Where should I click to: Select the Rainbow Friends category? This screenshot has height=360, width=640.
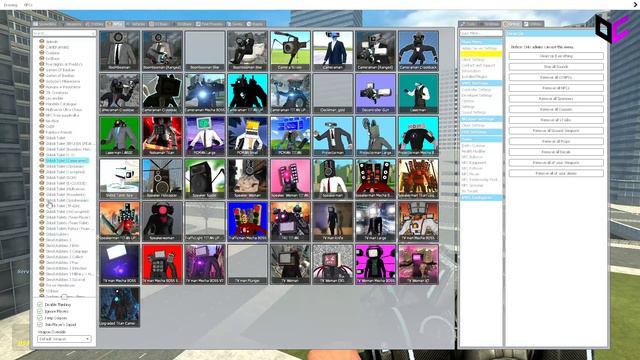pyautogui.click(x=59, y=132)
